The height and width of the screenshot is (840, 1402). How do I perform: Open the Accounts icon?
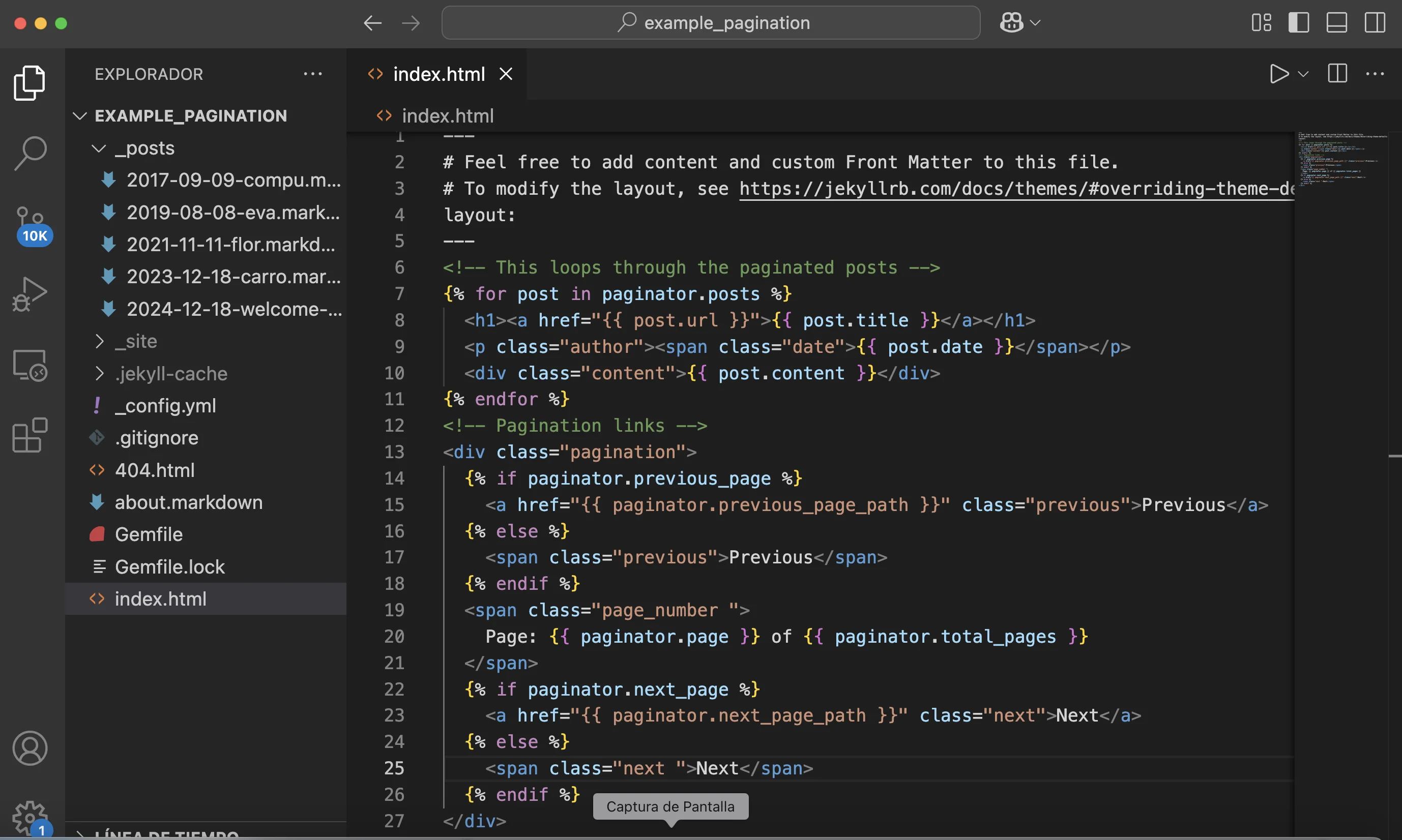pos(30,748)
